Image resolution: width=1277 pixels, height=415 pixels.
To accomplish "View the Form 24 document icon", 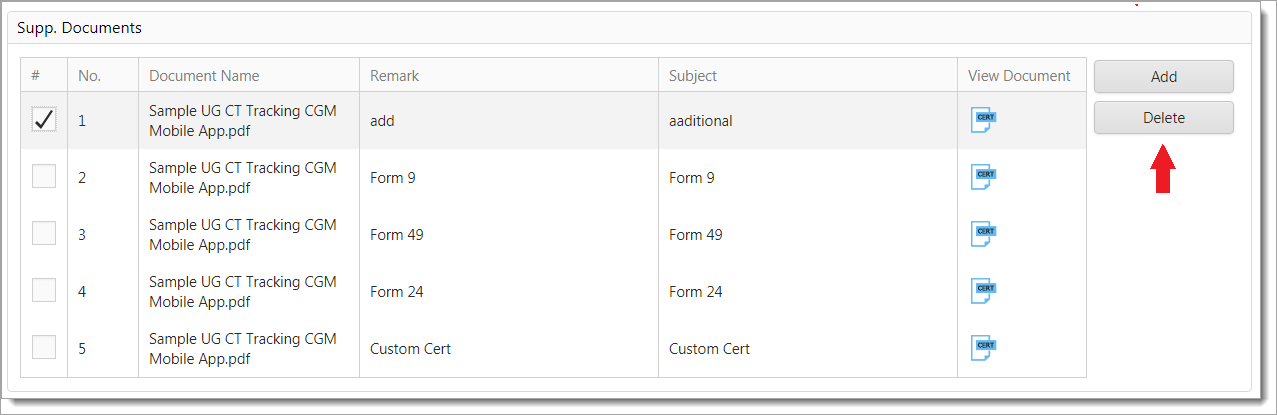I will point(984,291).
